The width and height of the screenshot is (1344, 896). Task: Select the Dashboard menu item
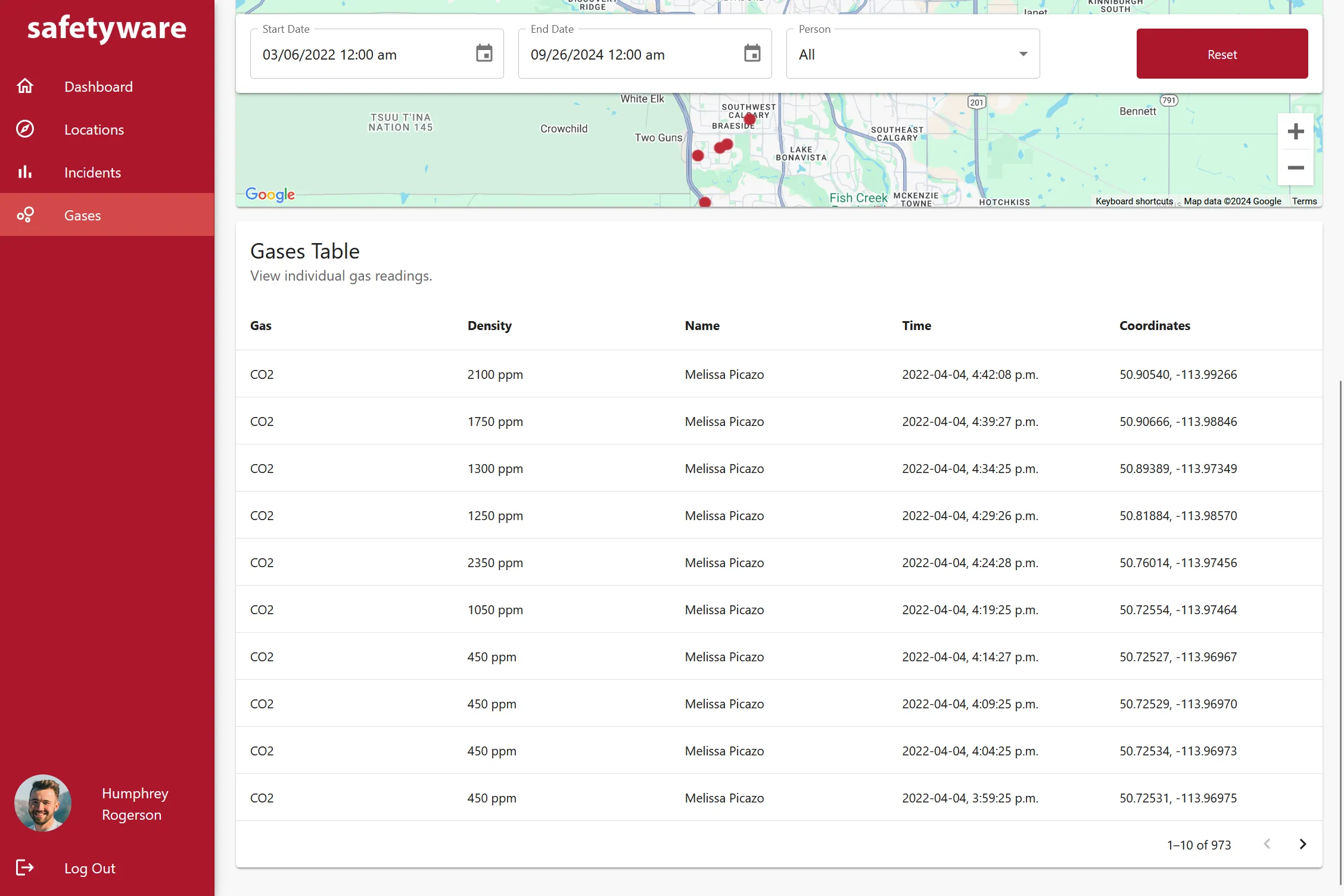107,86
